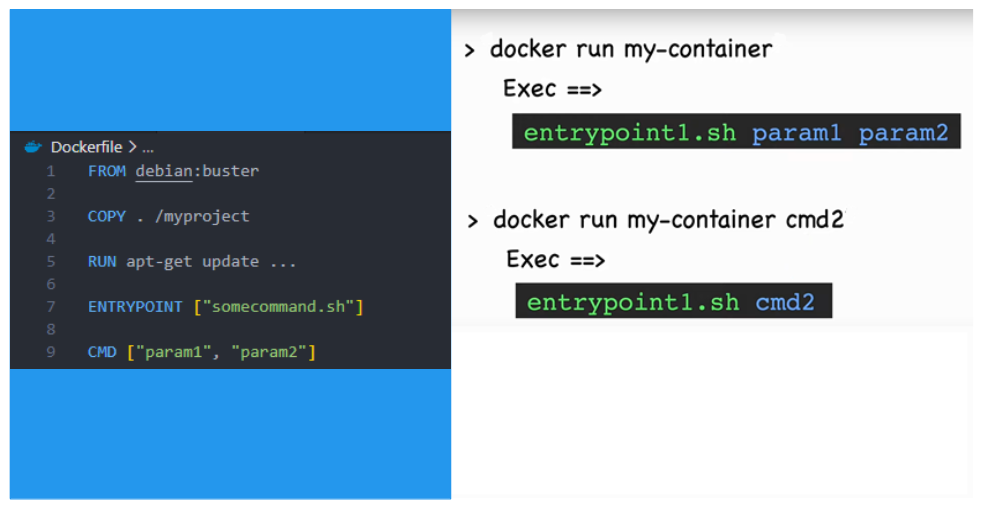Click the first docker run my-container command
Viewport: 1001px width, 509px height.
point(631,49)
